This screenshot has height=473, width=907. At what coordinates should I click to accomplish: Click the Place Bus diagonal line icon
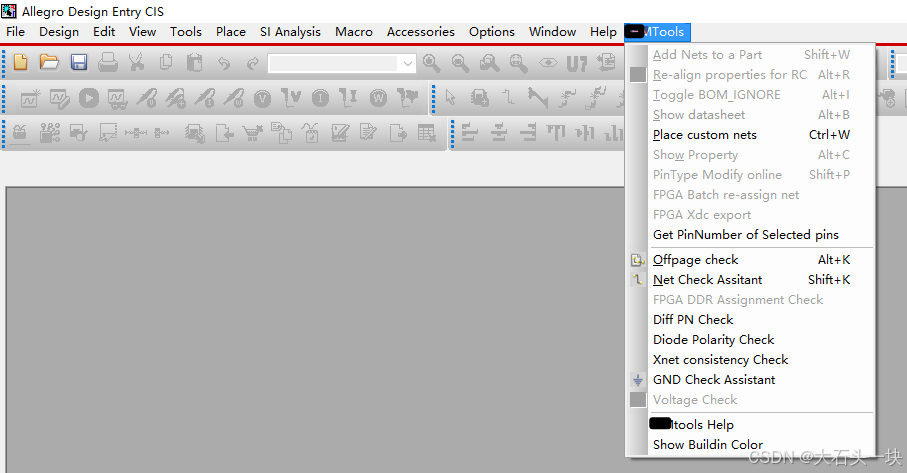click(x=537, y=98)
